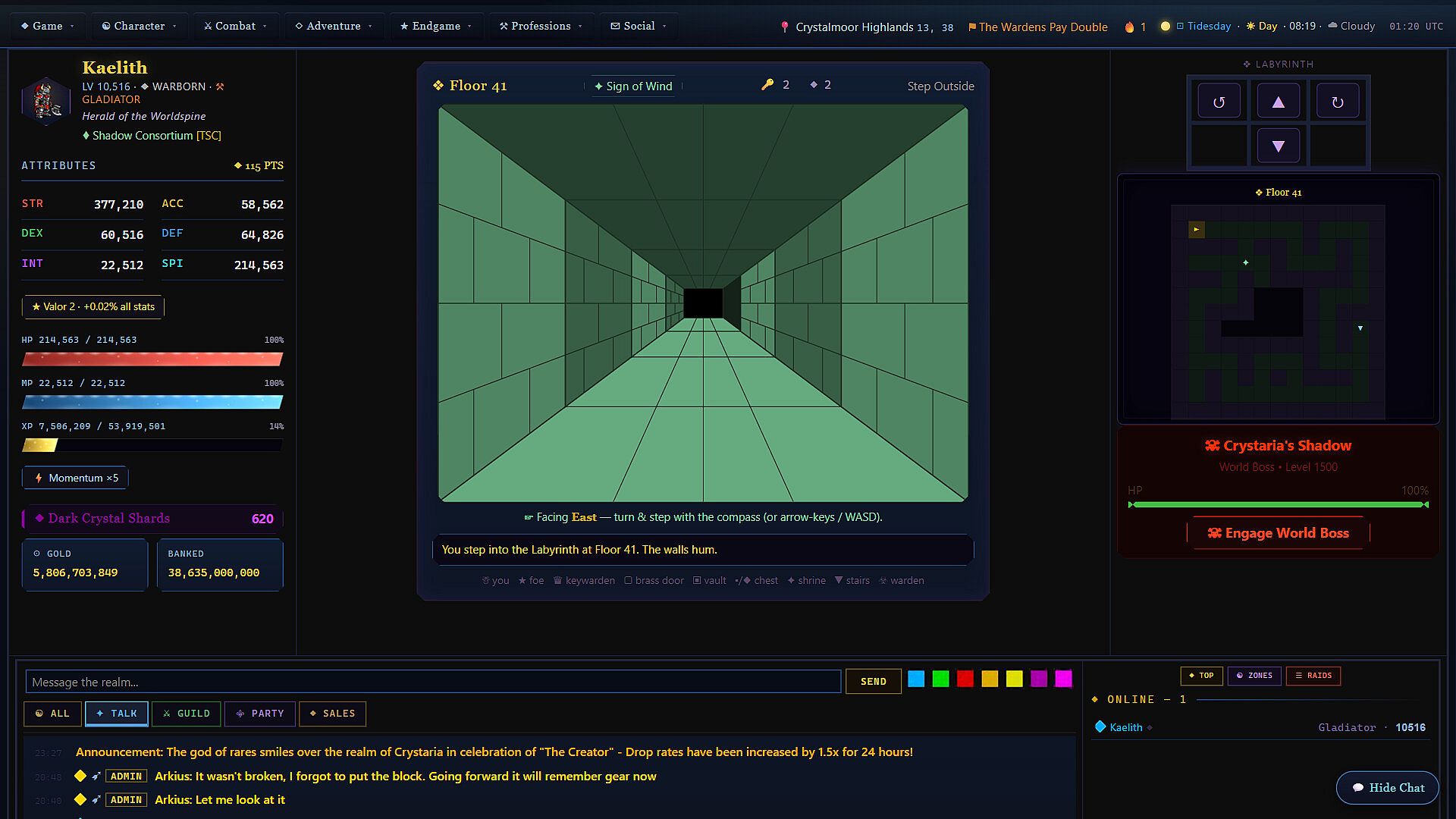Pick the yellow chat color swatch
Screen dimensions: 1456x819
(x=1015, y=679)
